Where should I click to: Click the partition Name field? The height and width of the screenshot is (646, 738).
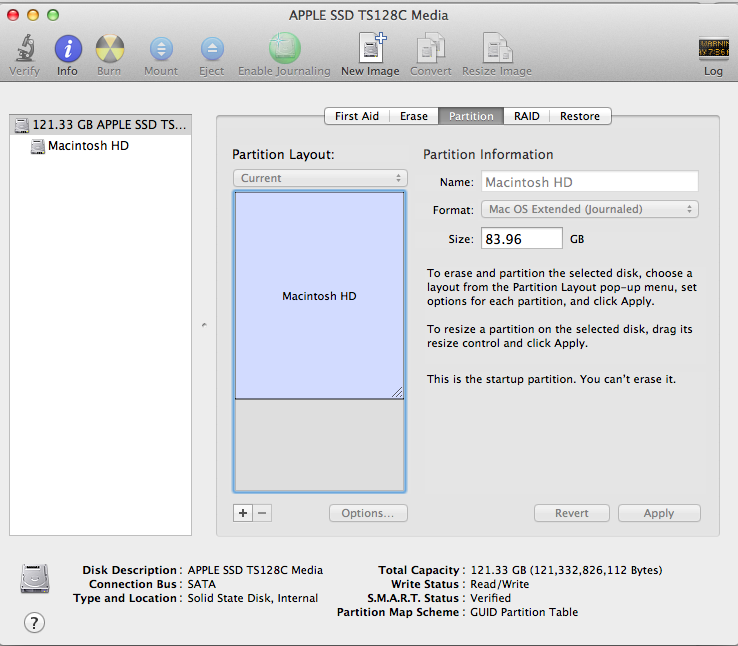pyautogui.click(x=589, y=182)
